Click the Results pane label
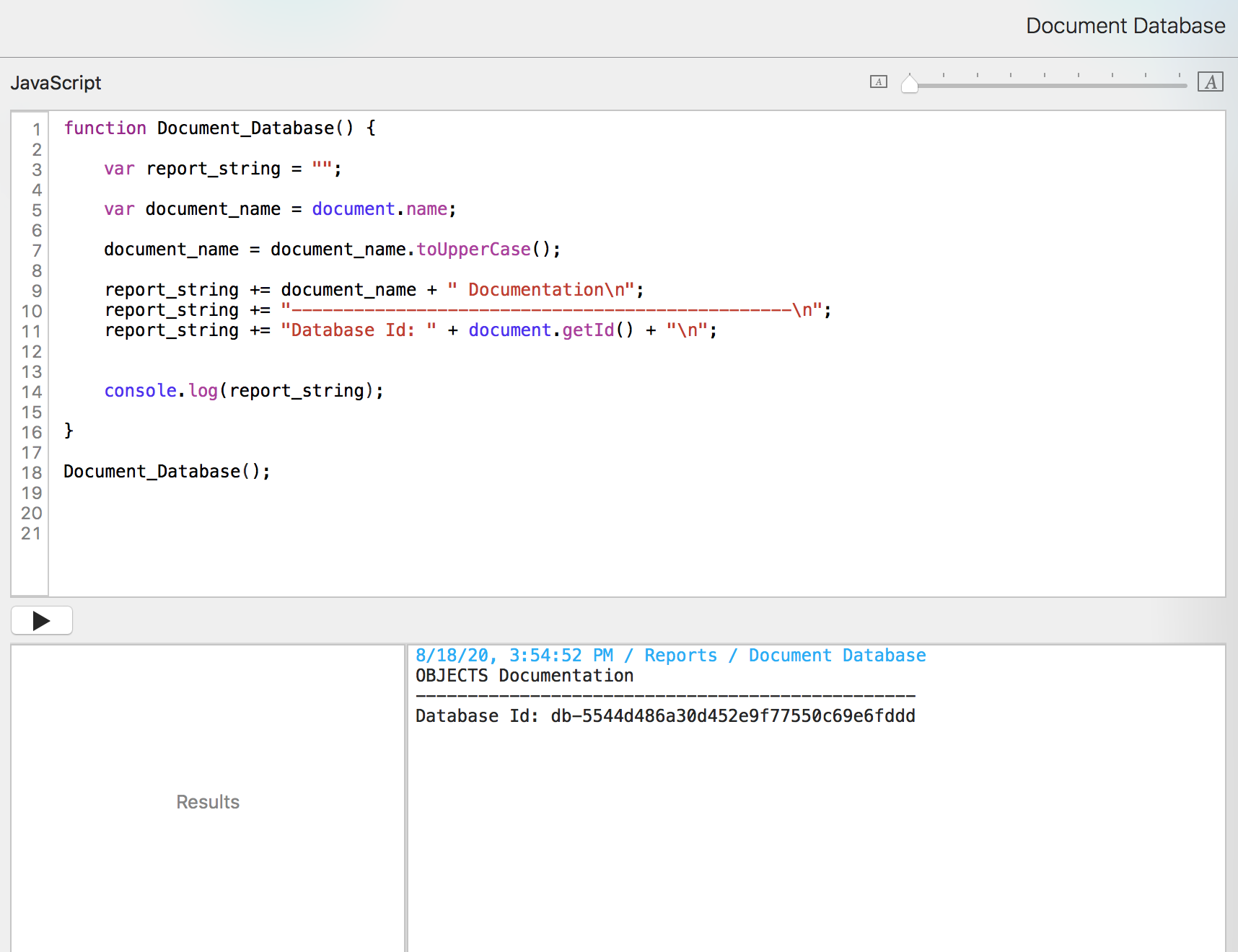 [x=208, y=802]
